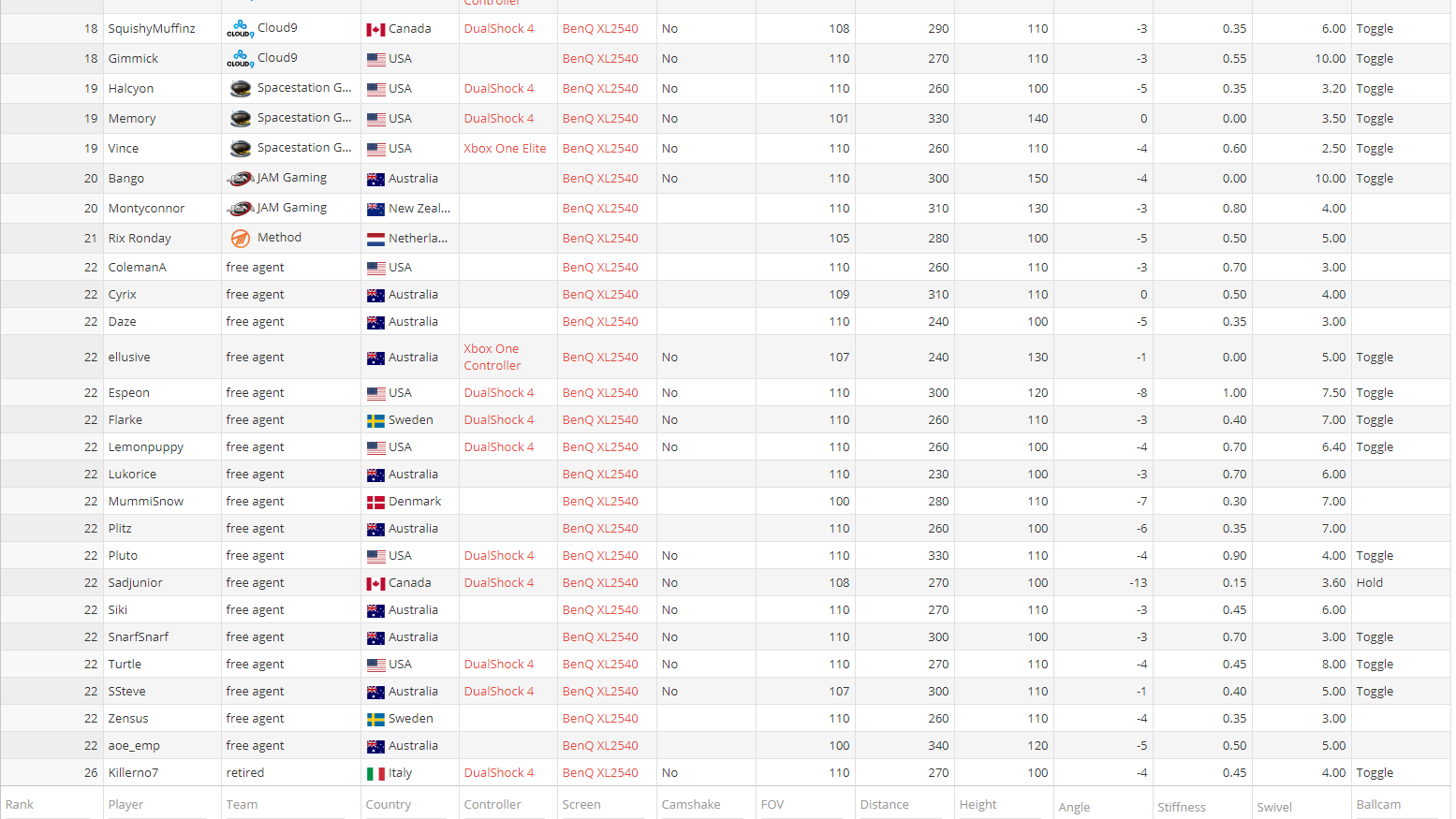Open the Xbox One Controller link for ellusive

pos(493,358)
